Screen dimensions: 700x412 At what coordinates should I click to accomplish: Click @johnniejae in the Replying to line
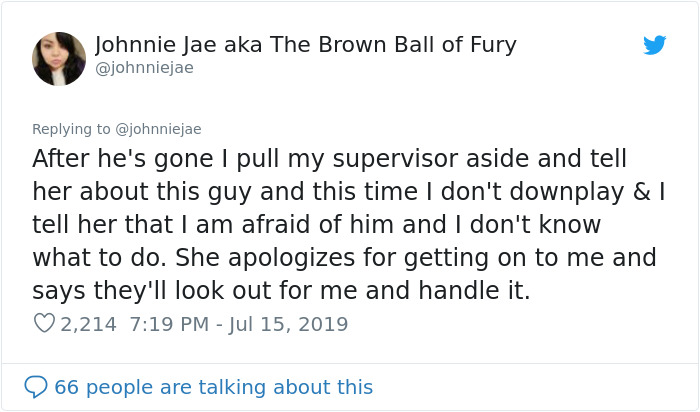(158, 129)
